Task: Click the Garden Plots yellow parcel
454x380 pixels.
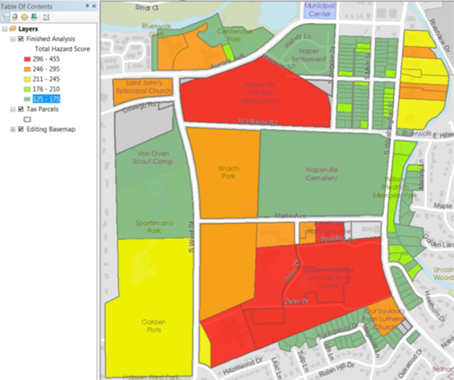Action: pyautogui.click(x=150, y=307)
